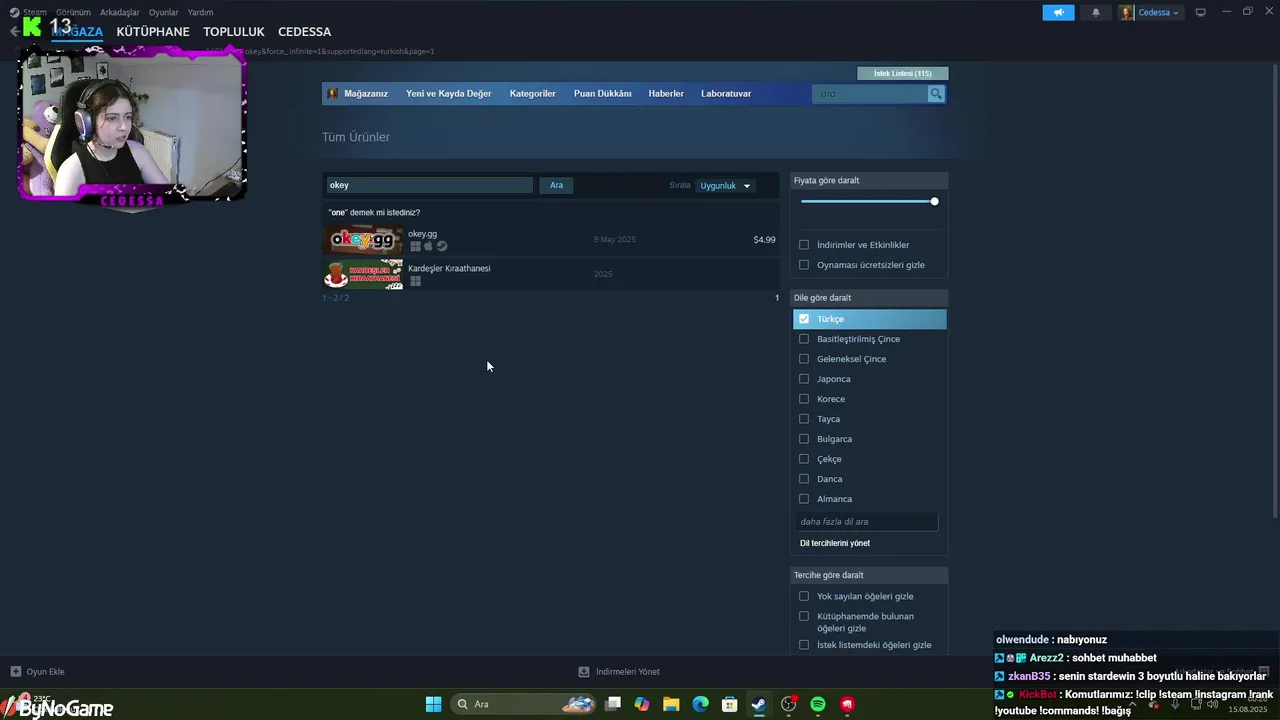Collapse the Fiyata göre daralt panel
The width and height of the screenshot is (1280, 720).
point(869,181)
